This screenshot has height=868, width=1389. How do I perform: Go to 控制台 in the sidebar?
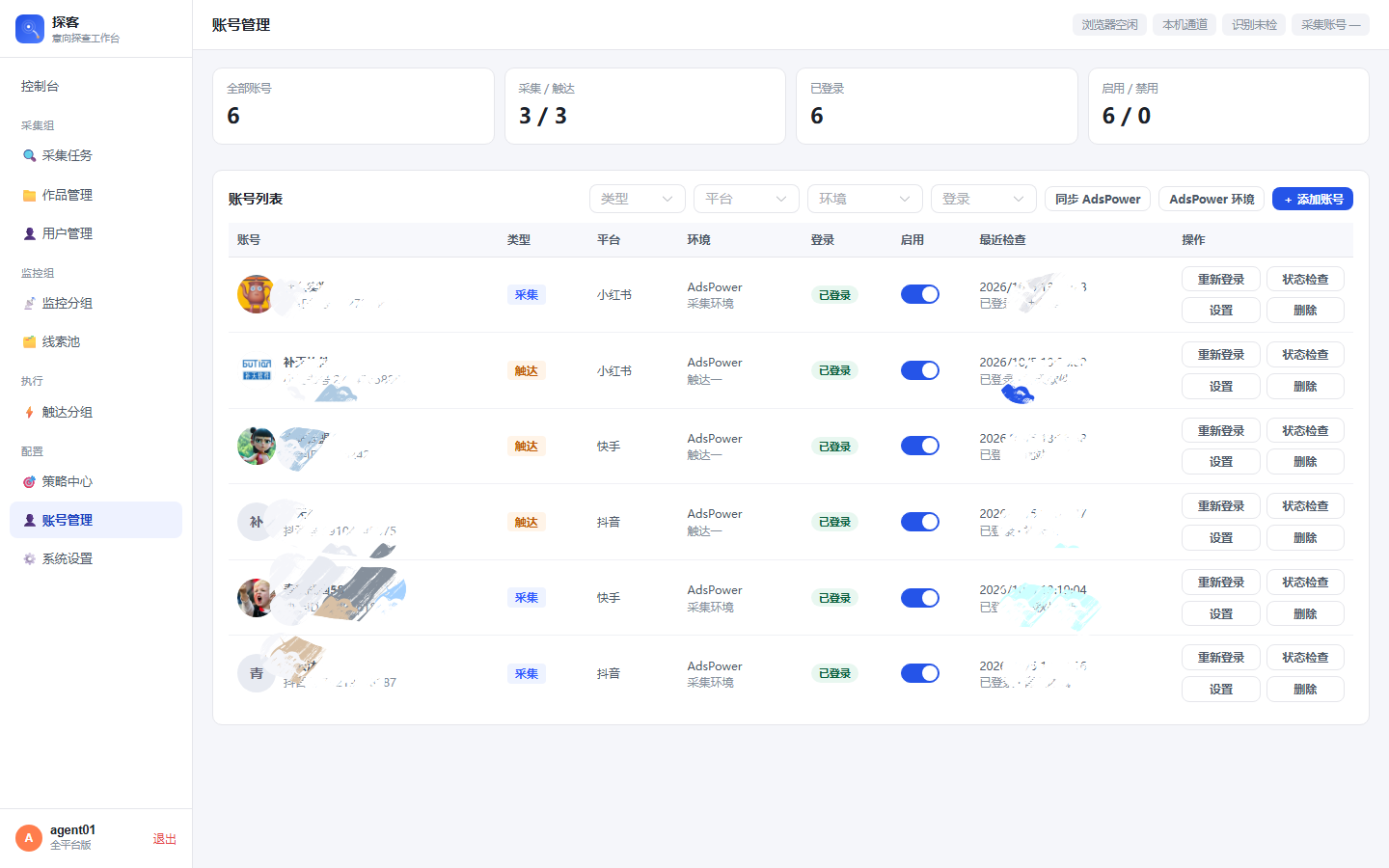pos(95,86)
